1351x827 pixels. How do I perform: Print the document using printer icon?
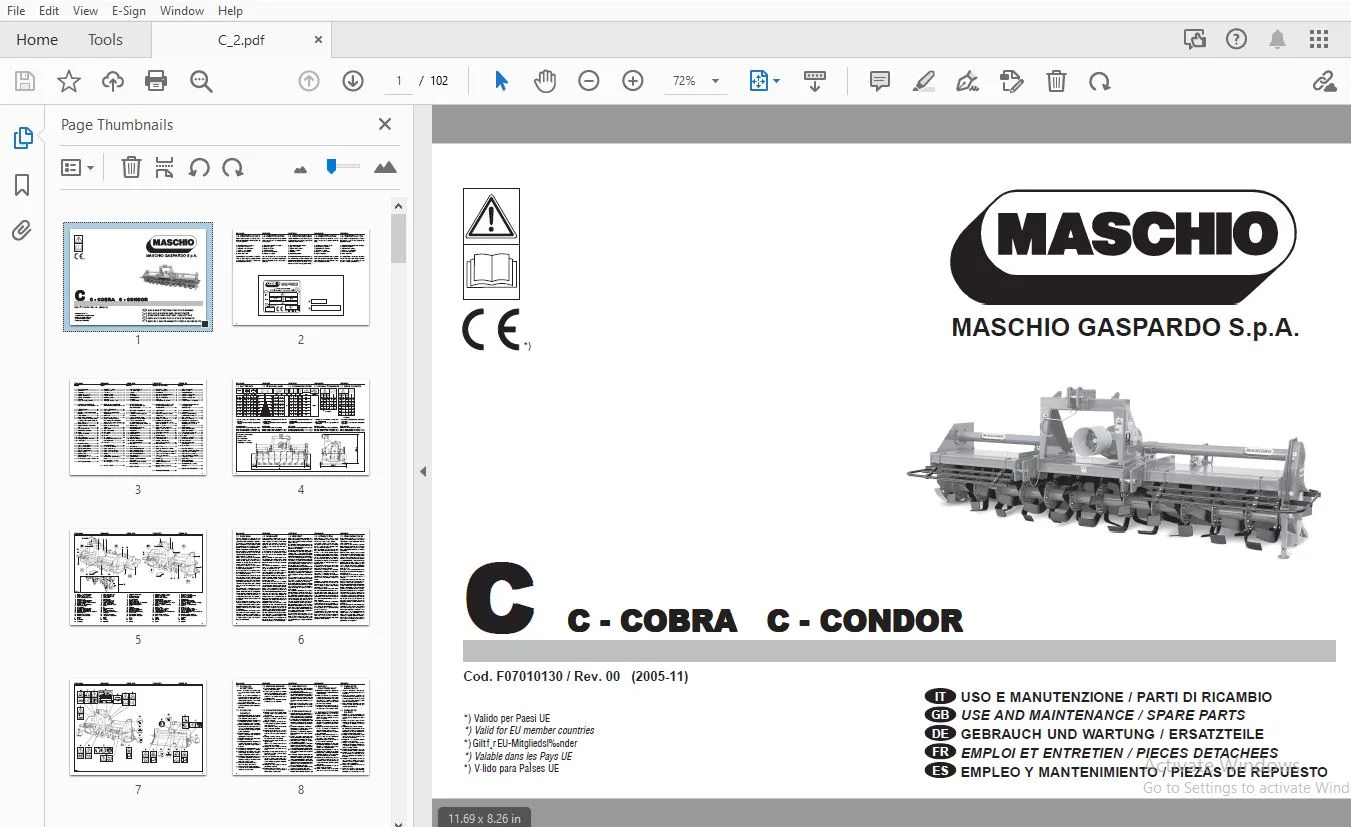tap(156, 81)
